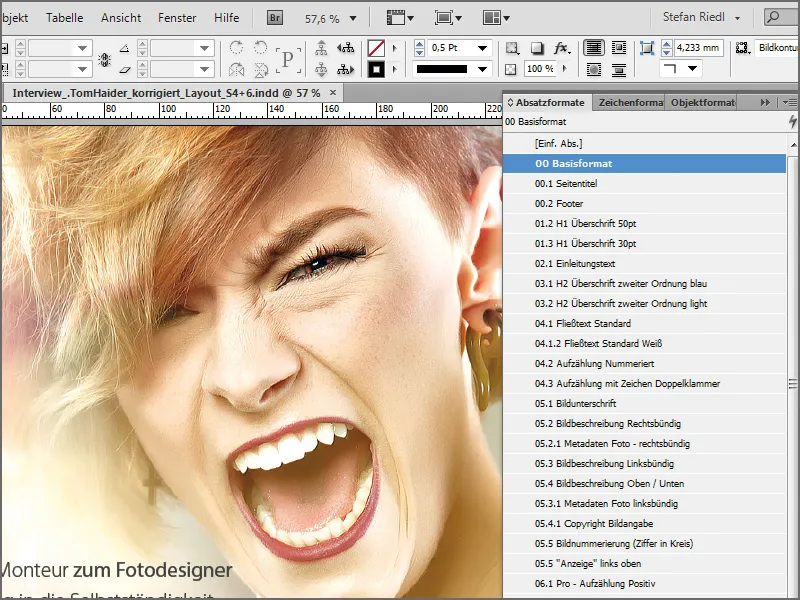
Task: Expand the opacity slider arrow
Action: coord(564,68)
